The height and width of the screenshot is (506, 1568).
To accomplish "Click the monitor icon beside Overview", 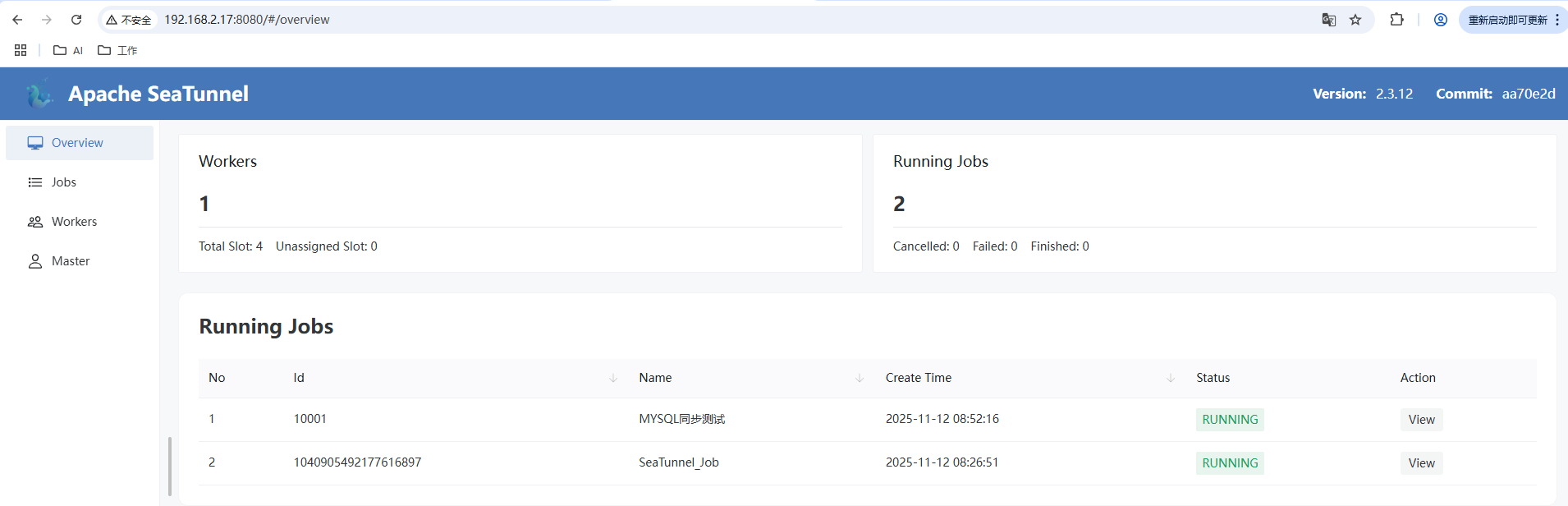I will coord(35,143).
